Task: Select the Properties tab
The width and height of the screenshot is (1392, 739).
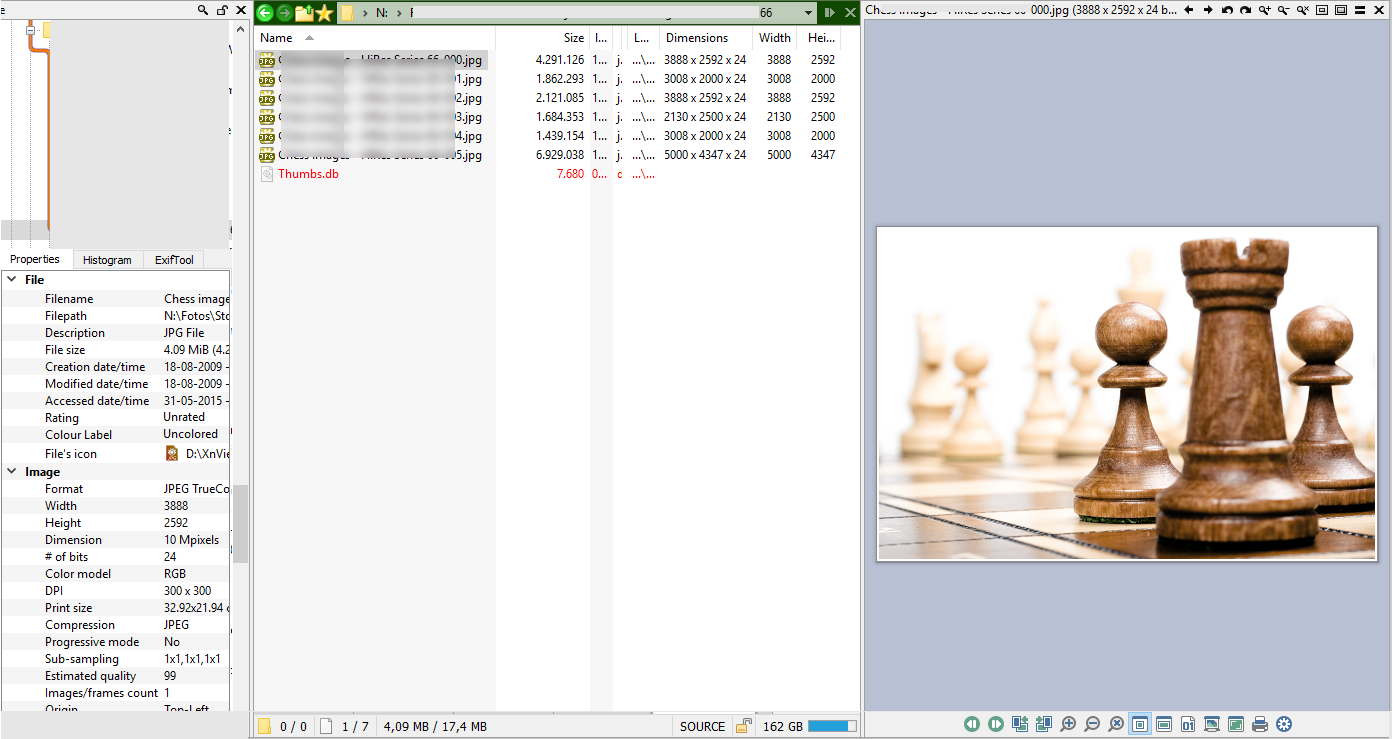Action: [35, 259]
